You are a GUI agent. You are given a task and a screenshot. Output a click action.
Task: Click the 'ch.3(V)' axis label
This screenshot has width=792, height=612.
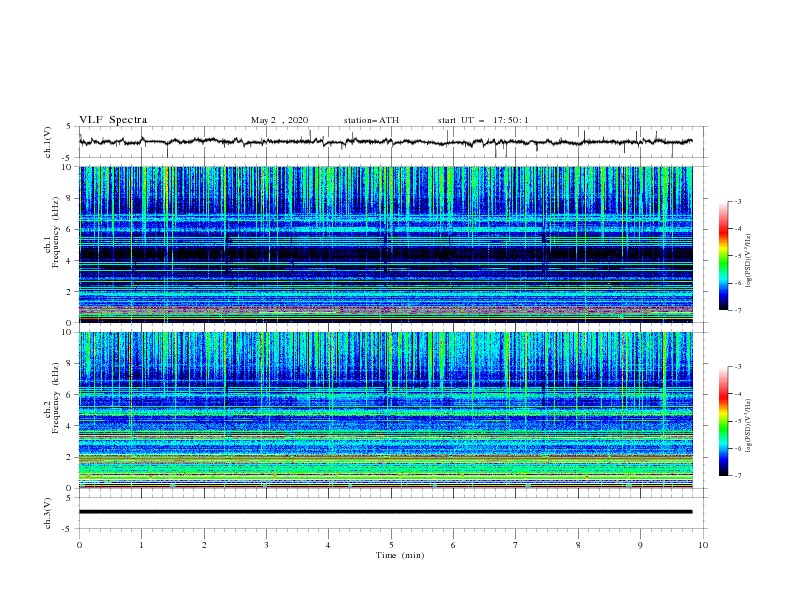[x=47, y=513]
